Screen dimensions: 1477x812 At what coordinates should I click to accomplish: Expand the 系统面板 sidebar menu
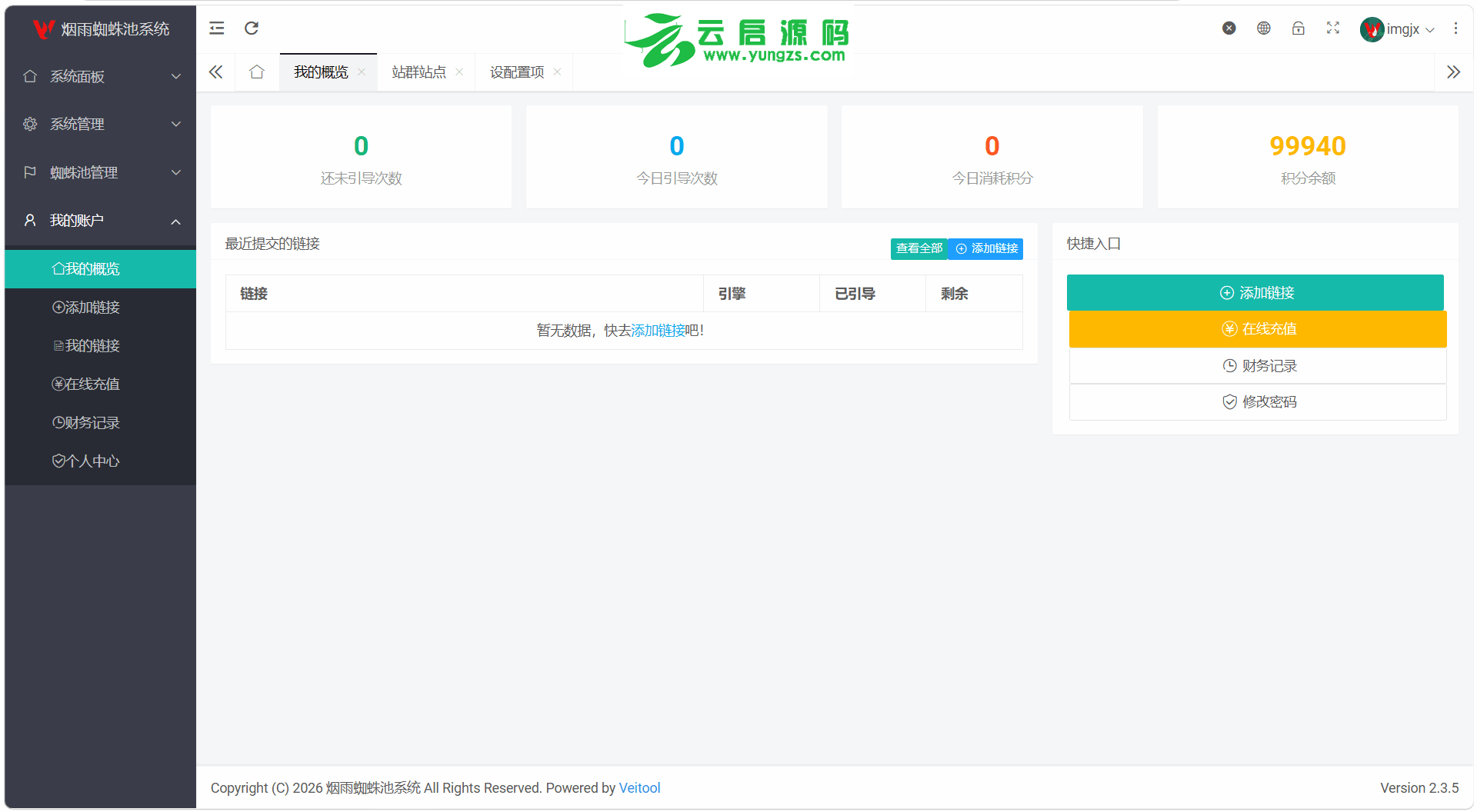click(x=101, y=76)
